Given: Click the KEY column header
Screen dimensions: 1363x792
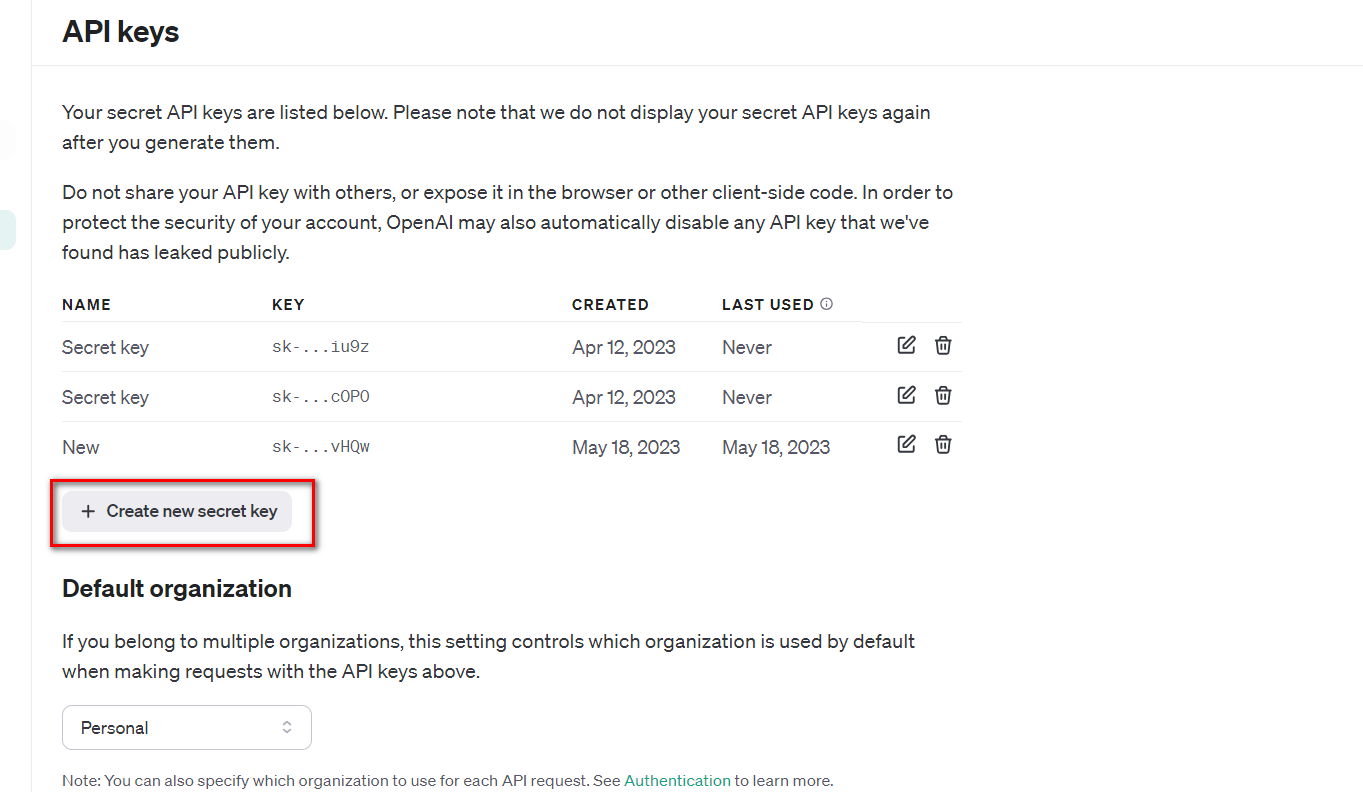Looking at the screenshot, I should click(x=288, y=305).
